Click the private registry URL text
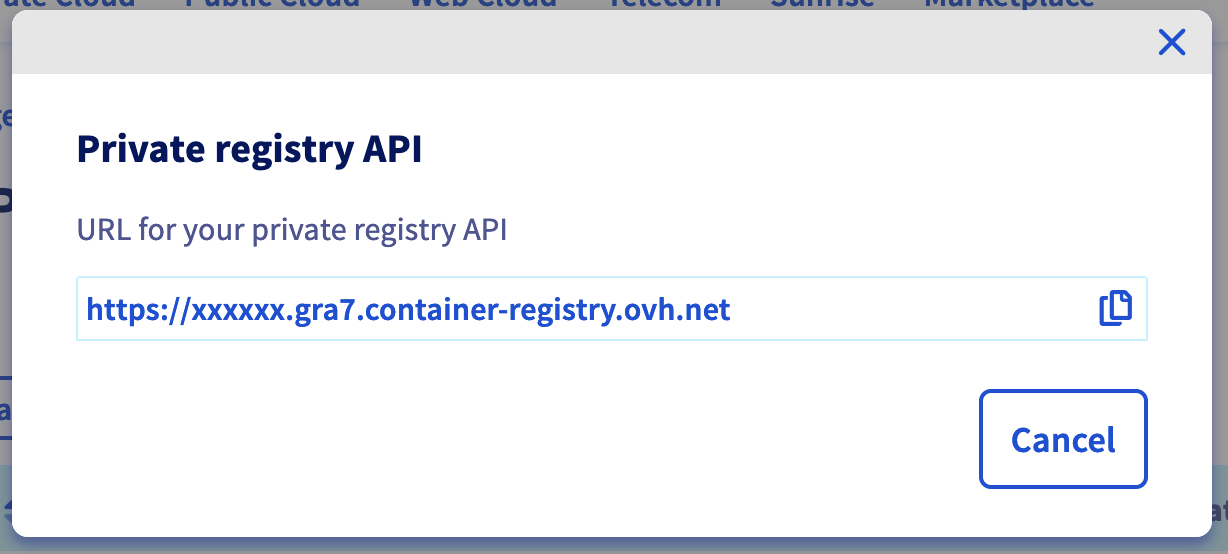Screen dimensions: 1228x554 point(408,310)
